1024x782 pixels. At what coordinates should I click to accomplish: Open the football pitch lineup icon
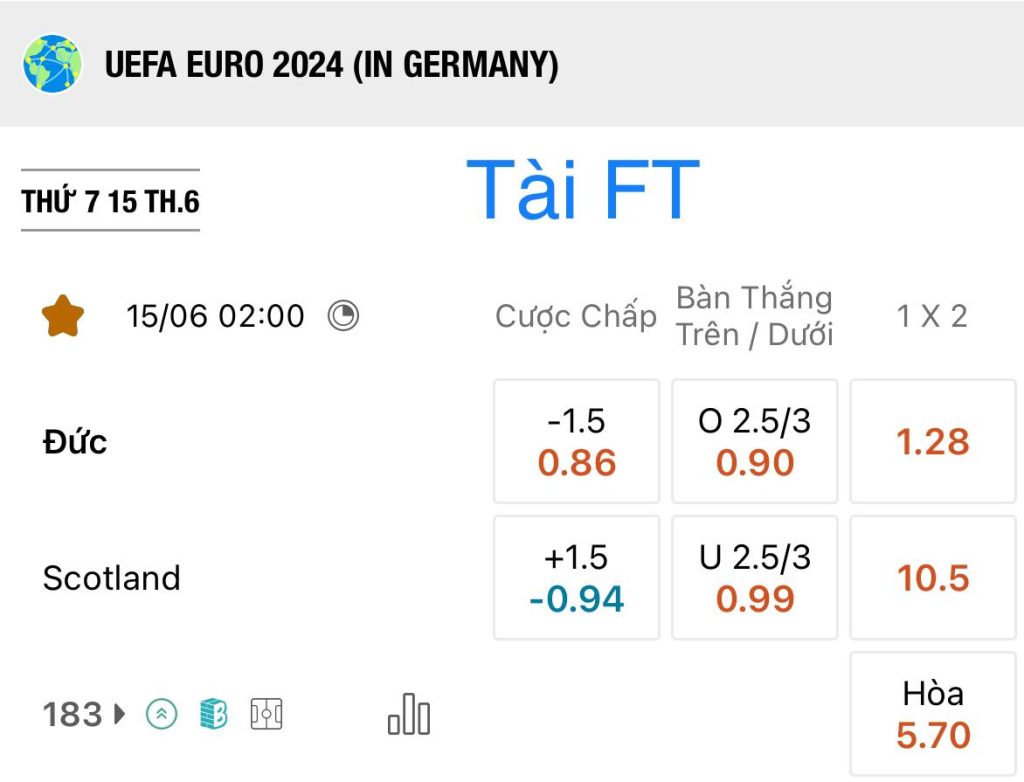(266, 714)
